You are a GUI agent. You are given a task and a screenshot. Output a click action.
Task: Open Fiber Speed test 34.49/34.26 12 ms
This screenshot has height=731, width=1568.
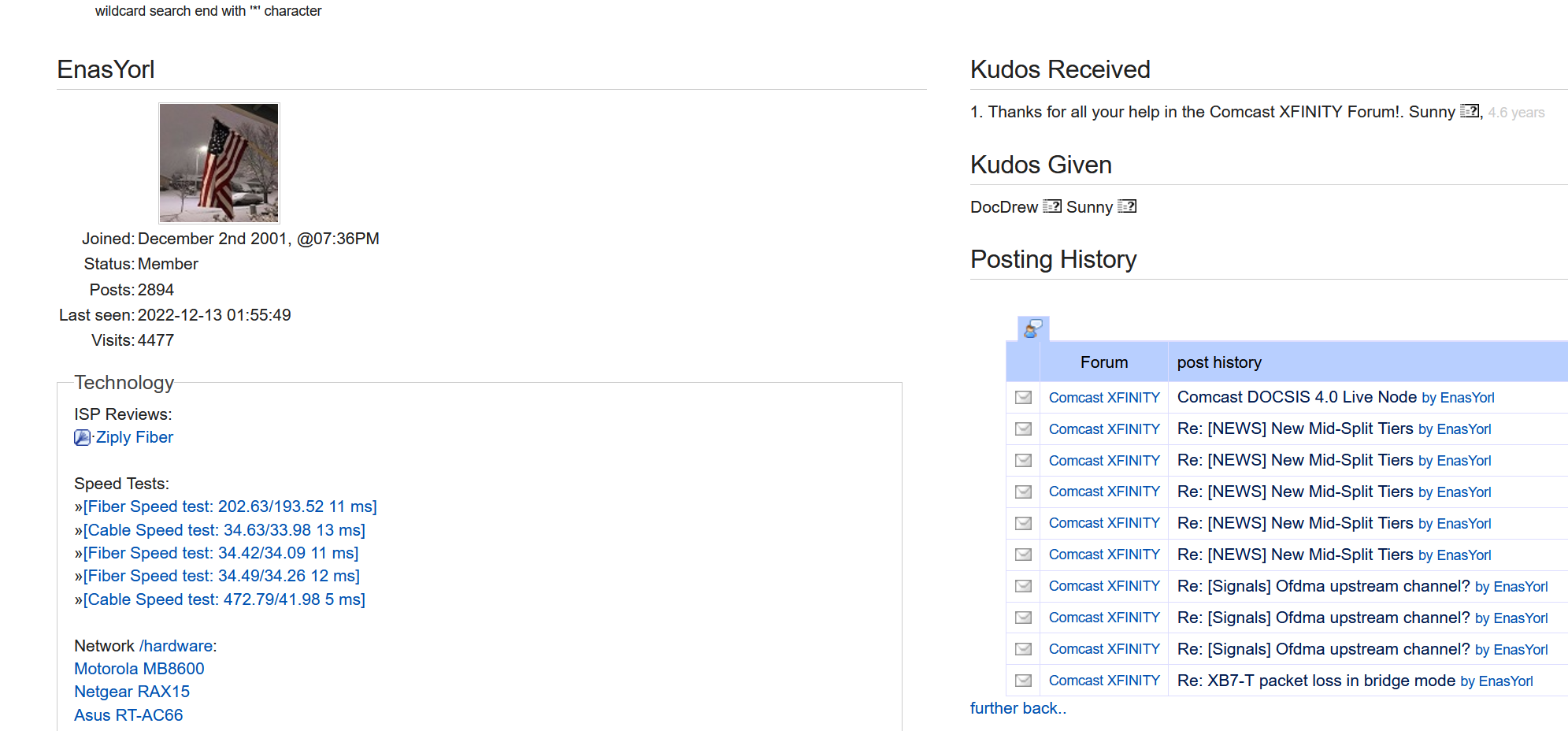pos(221,576)
